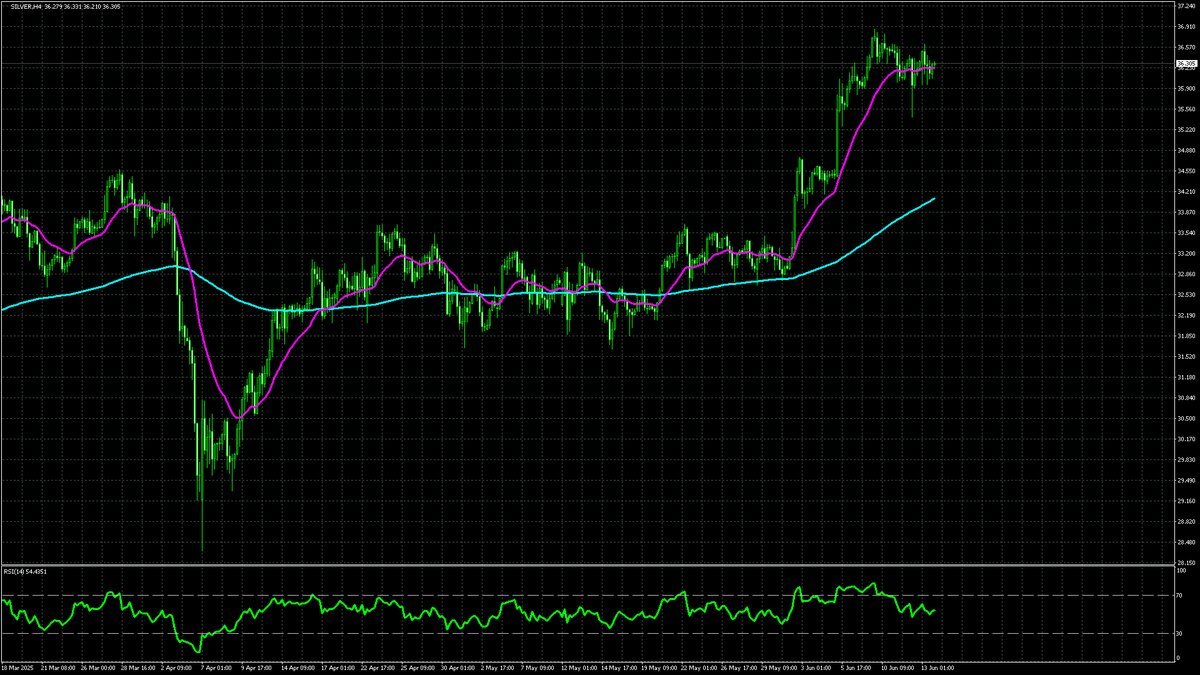1200x675 pixels.
Task: Click the 29.490 price axis label
Action: [1186, 481]
